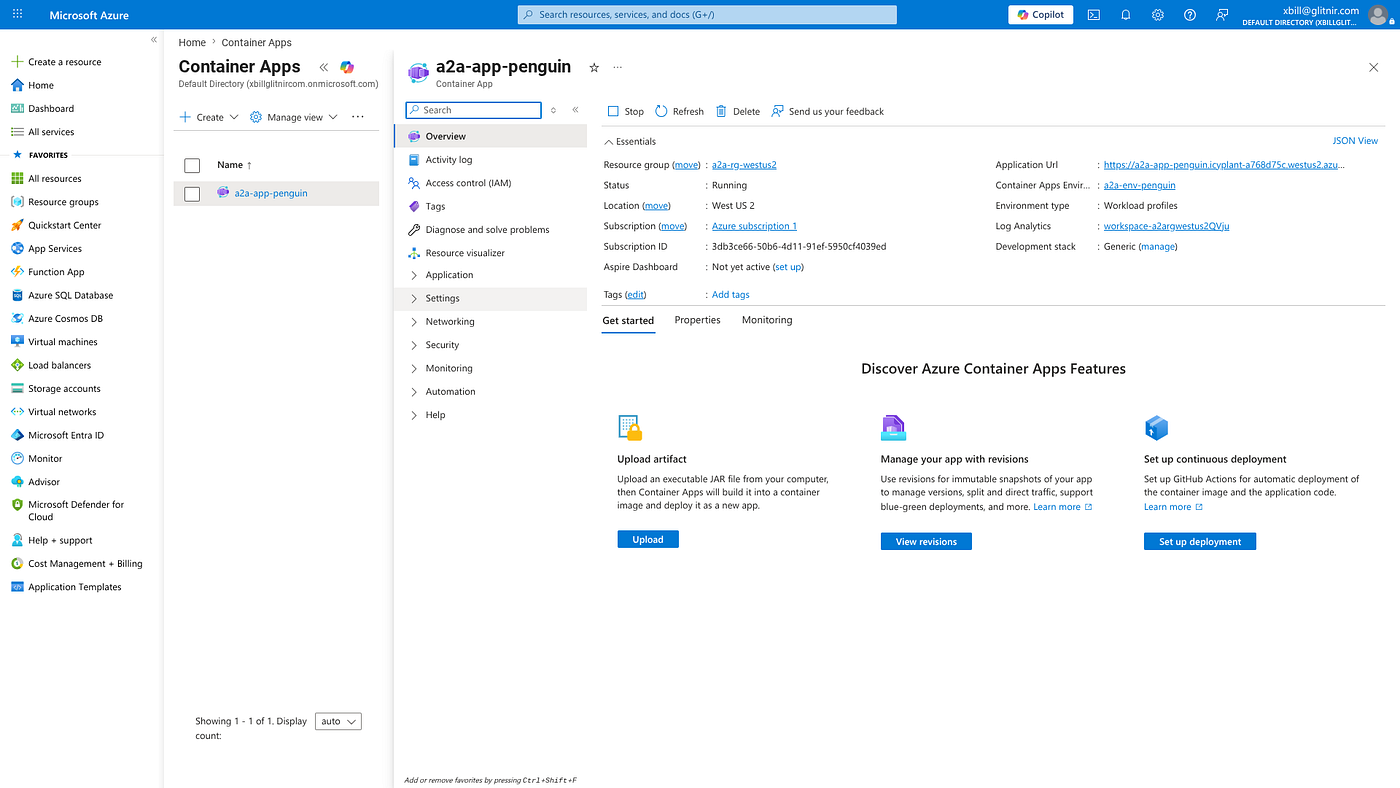Screen dimensions: 1400x788
Task: Open JSON View link
Action: click(x=1355, y=141)
